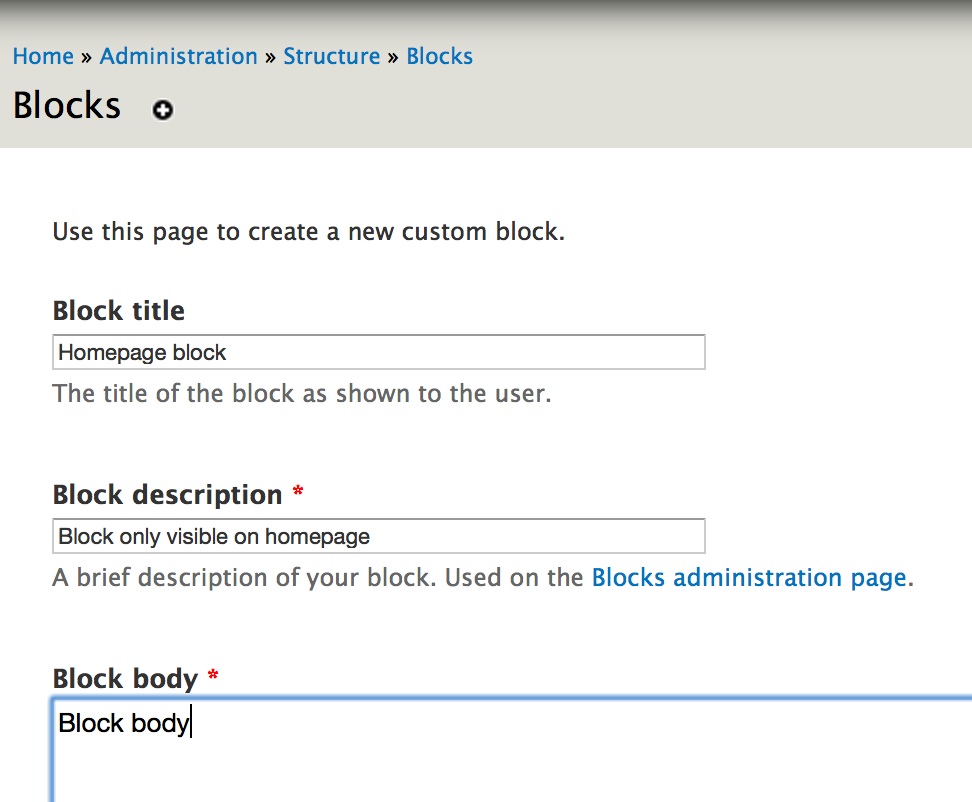This screenshot has width=972, height=802.
Task: Open the Blocks administration page link
Action: (749, 578)
